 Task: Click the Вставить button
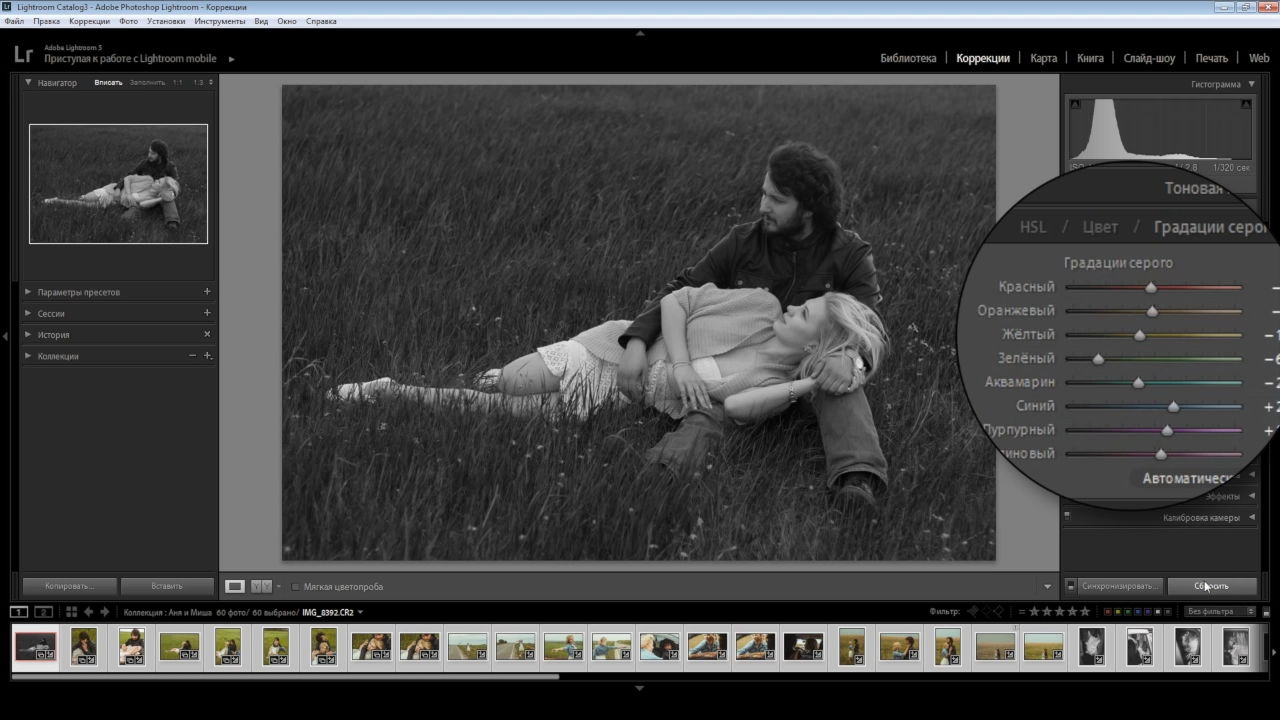(x=166, y=586)
